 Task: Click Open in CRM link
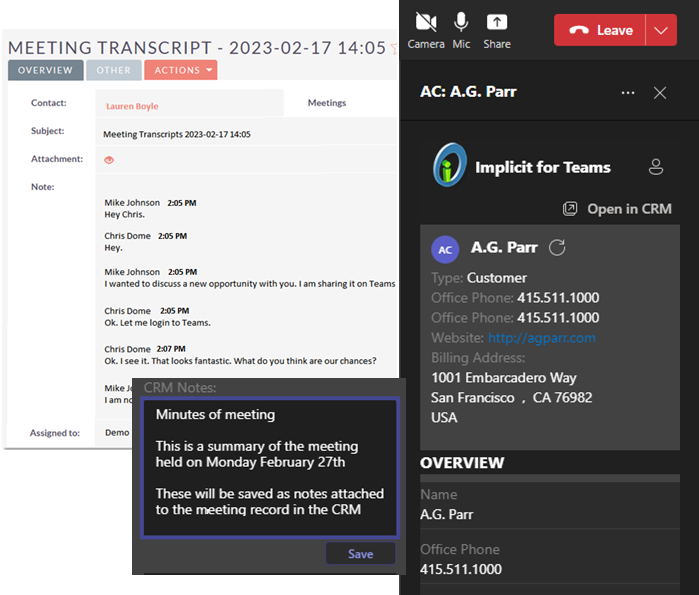617,209
